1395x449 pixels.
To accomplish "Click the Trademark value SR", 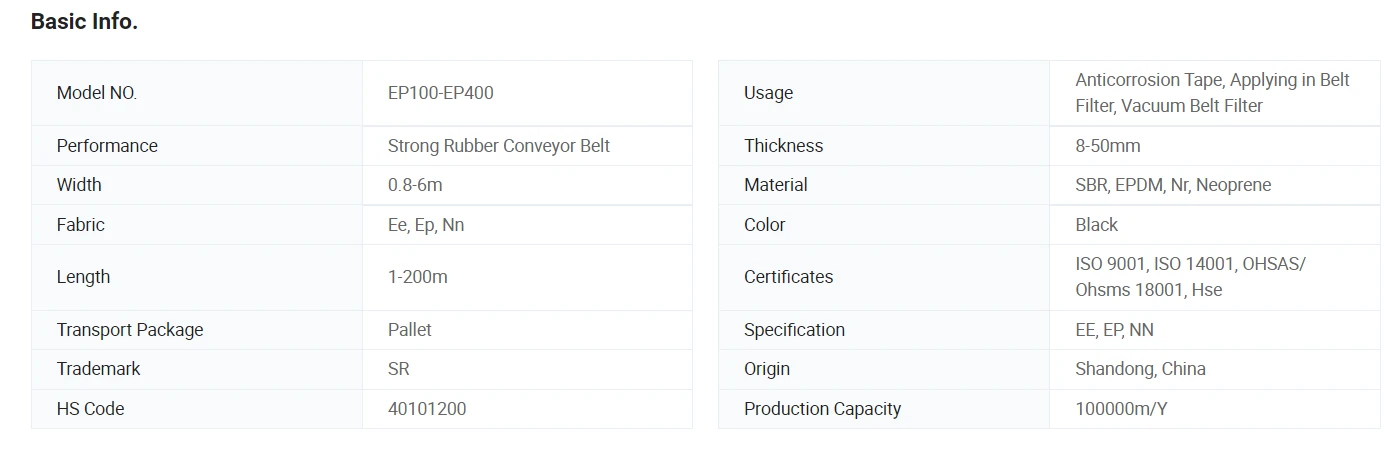I will [x=399, y=369].
